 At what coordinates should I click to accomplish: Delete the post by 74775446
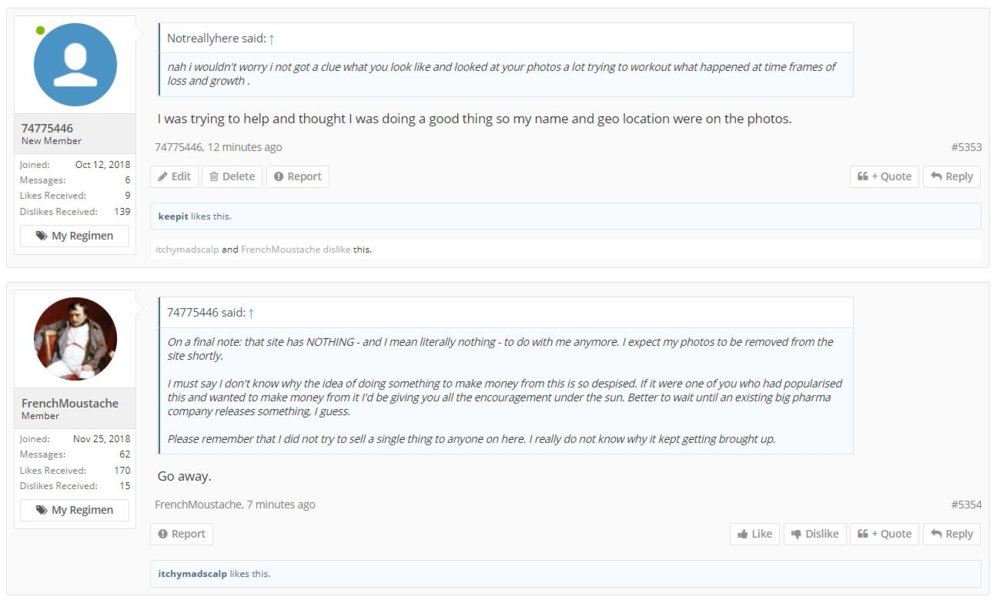tap(232, 177)
